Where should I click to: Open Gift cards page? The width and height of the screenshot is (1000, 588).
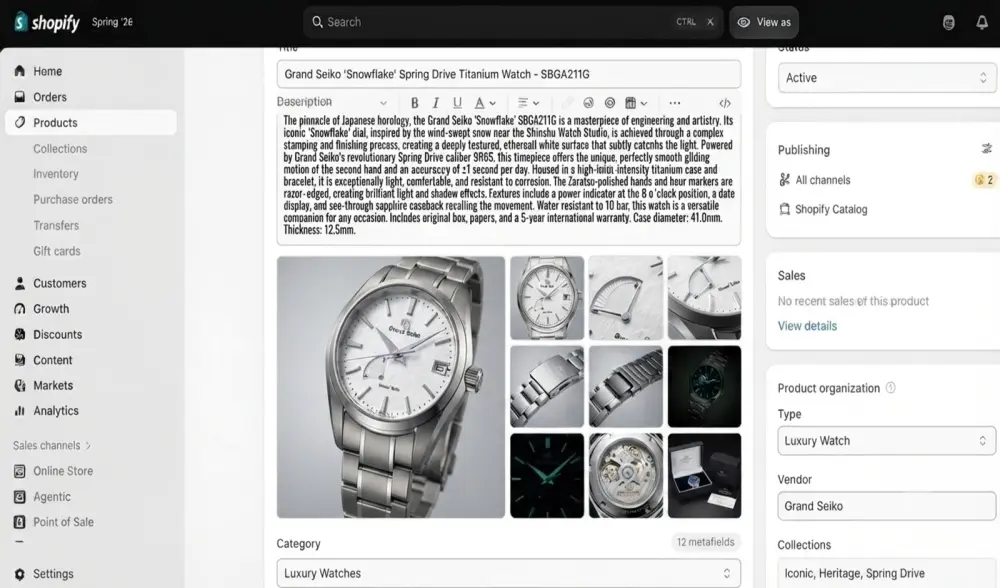tap(57, 251)
